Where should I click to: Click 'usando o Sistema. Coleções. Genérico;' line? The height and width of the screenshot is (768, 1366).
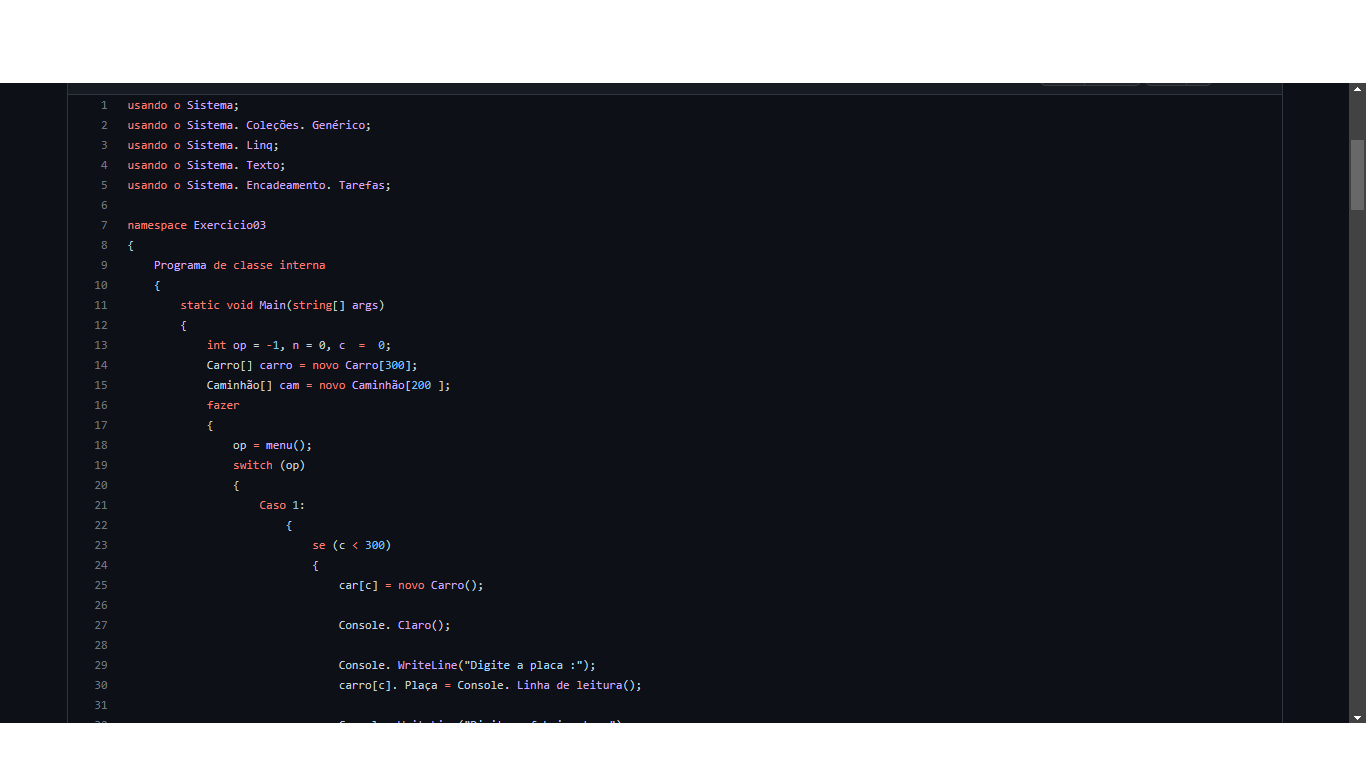pyautogui.click(x=249, y=125)
